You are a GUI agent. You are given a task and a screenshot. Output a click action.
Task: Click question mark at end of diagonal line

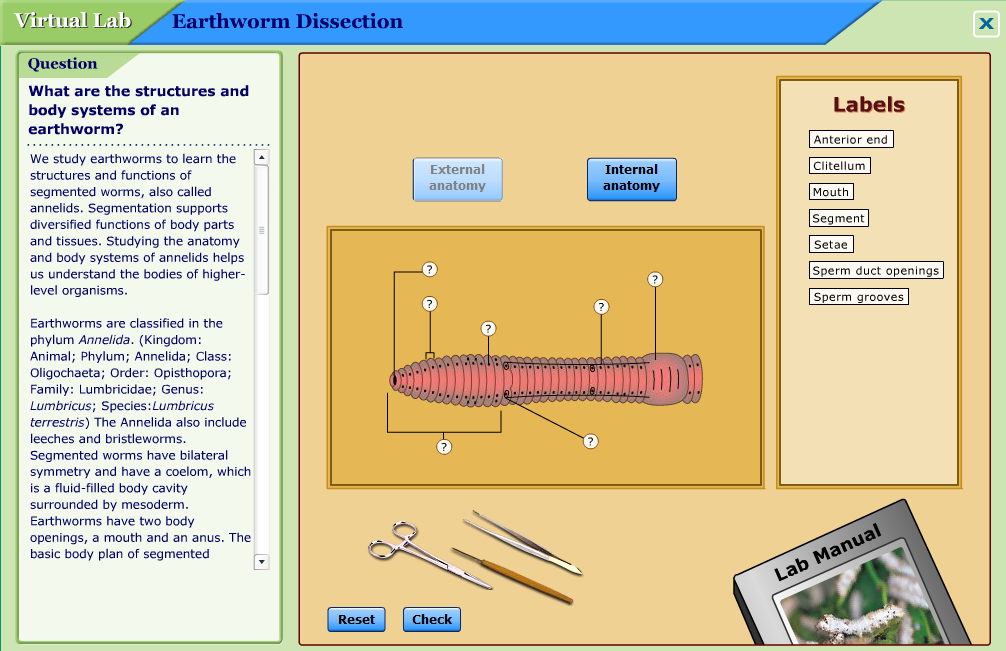591,441
